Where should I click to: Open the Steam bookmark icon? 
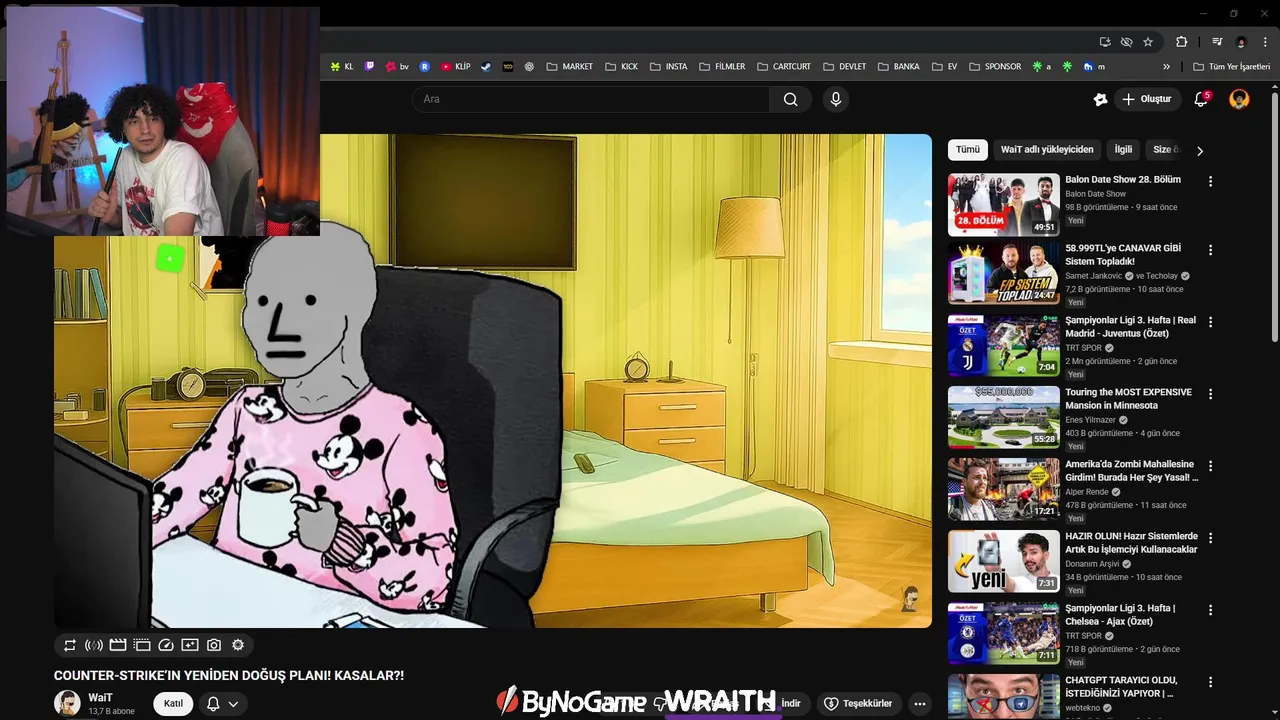[x=486, y=67]
